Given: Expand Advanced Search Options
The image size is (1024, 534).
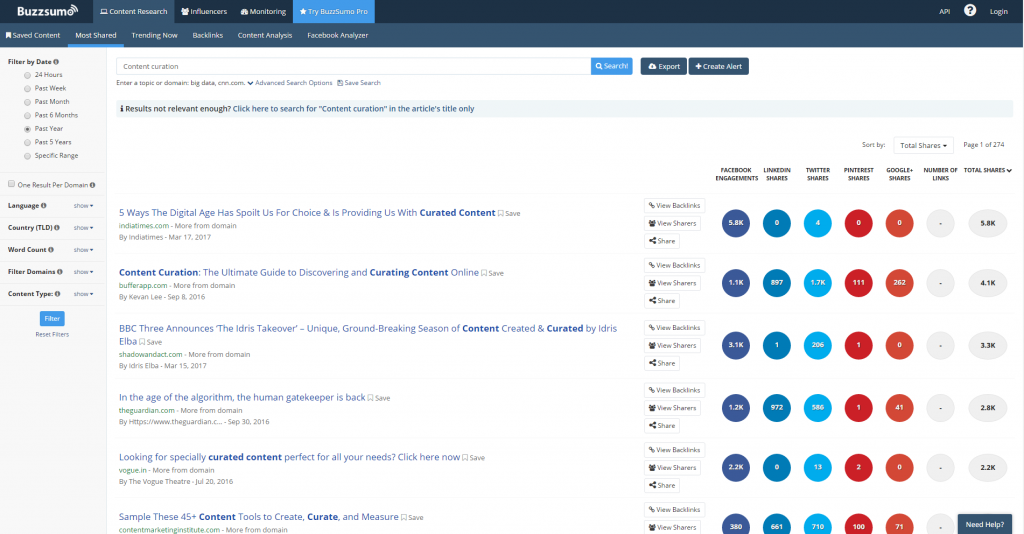Looking at the screenshot, I should [290, 83].
